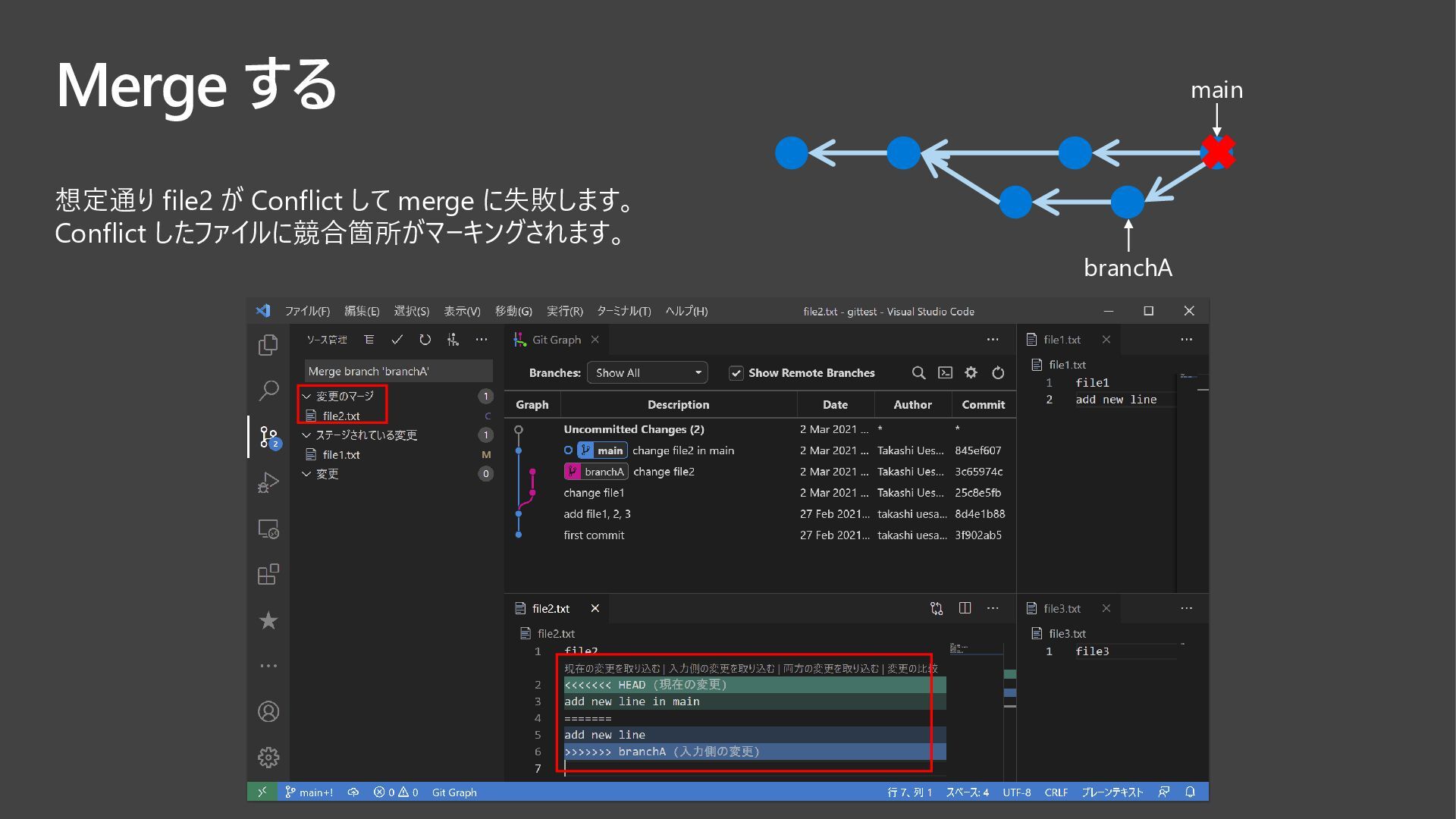The height and width of the screenshot is (819, 1456).
Task: Click the commit message input field
Action: [x=398, y=371]
